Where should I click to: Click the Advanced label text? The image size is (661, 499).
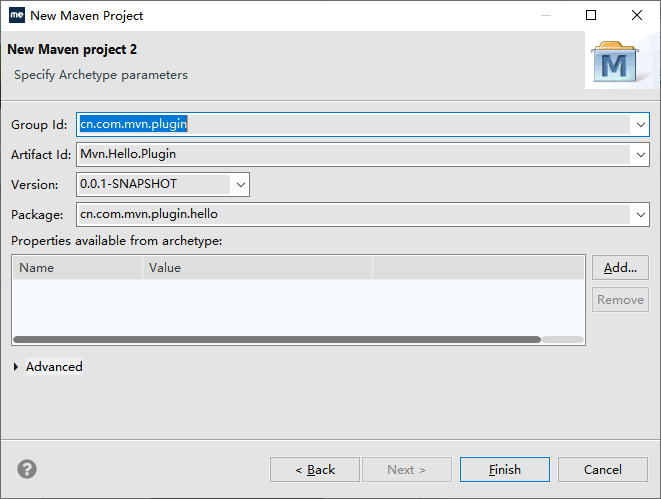coord(54,367)
